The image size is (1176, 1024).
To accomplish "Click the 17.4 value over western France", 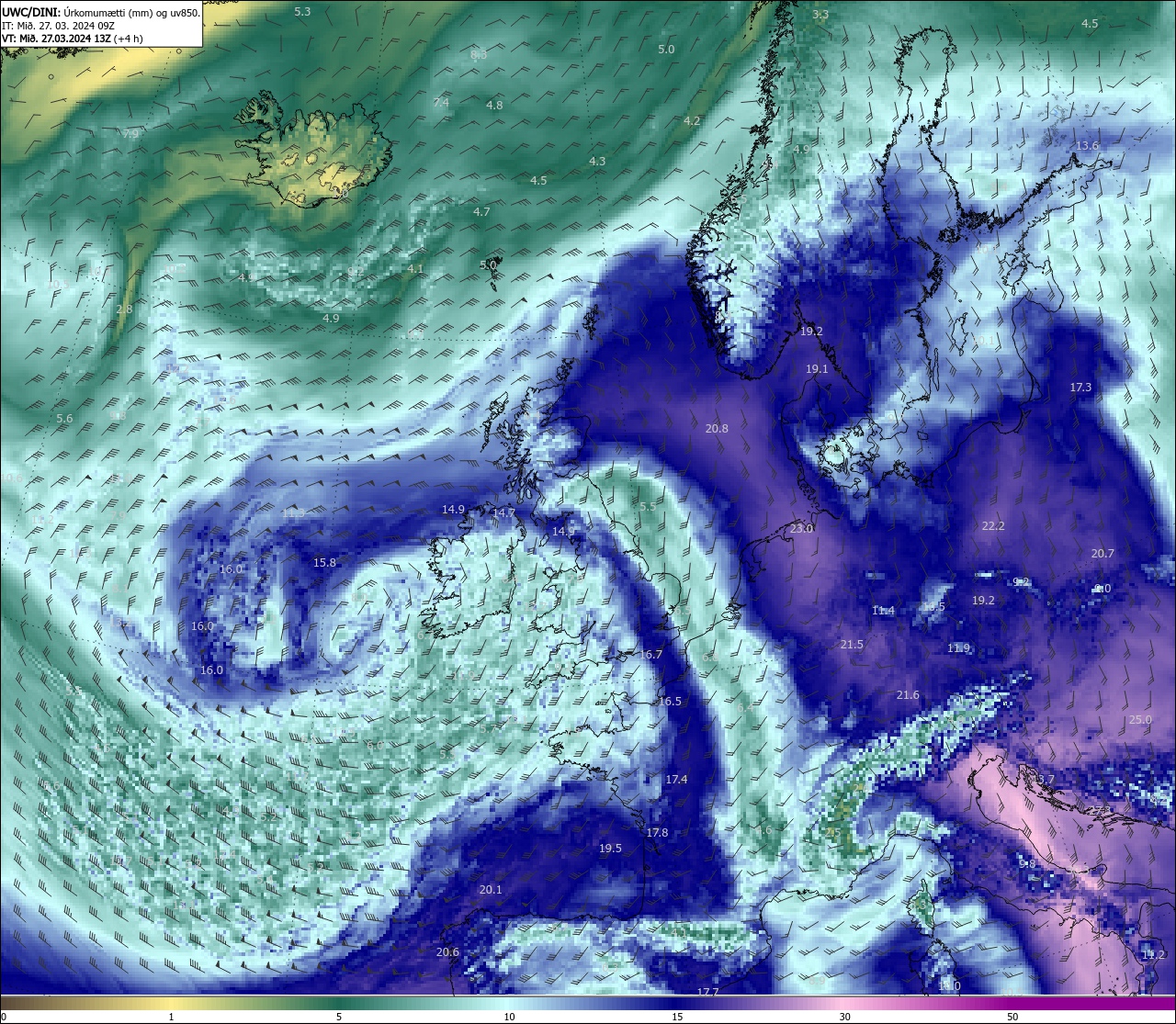I will pos(676,780).
